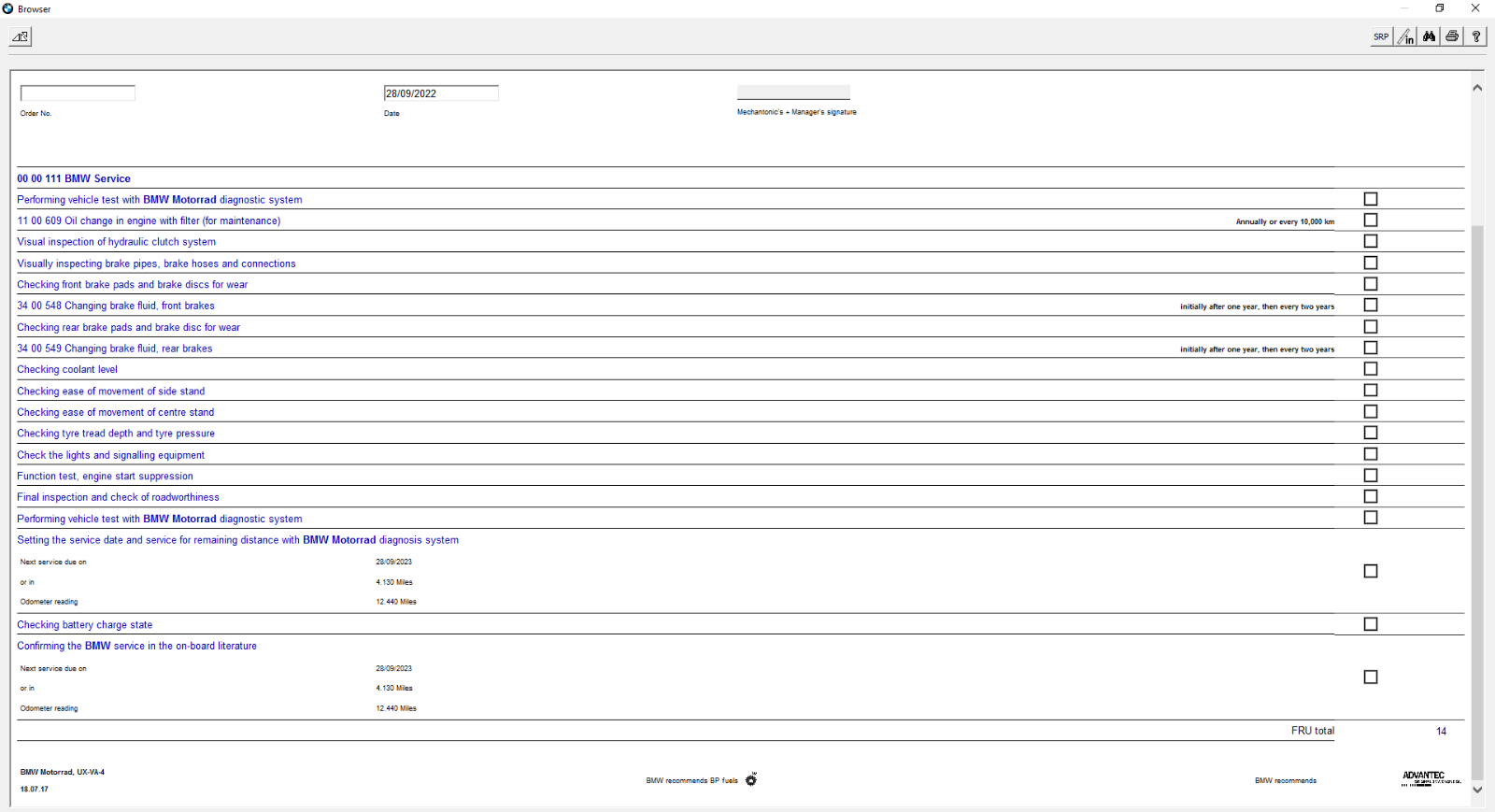Tick Checking battery charge state checkbox
Viewport: 1495px width, 812px height.
pyautogui.click(x=1371, y=624)
